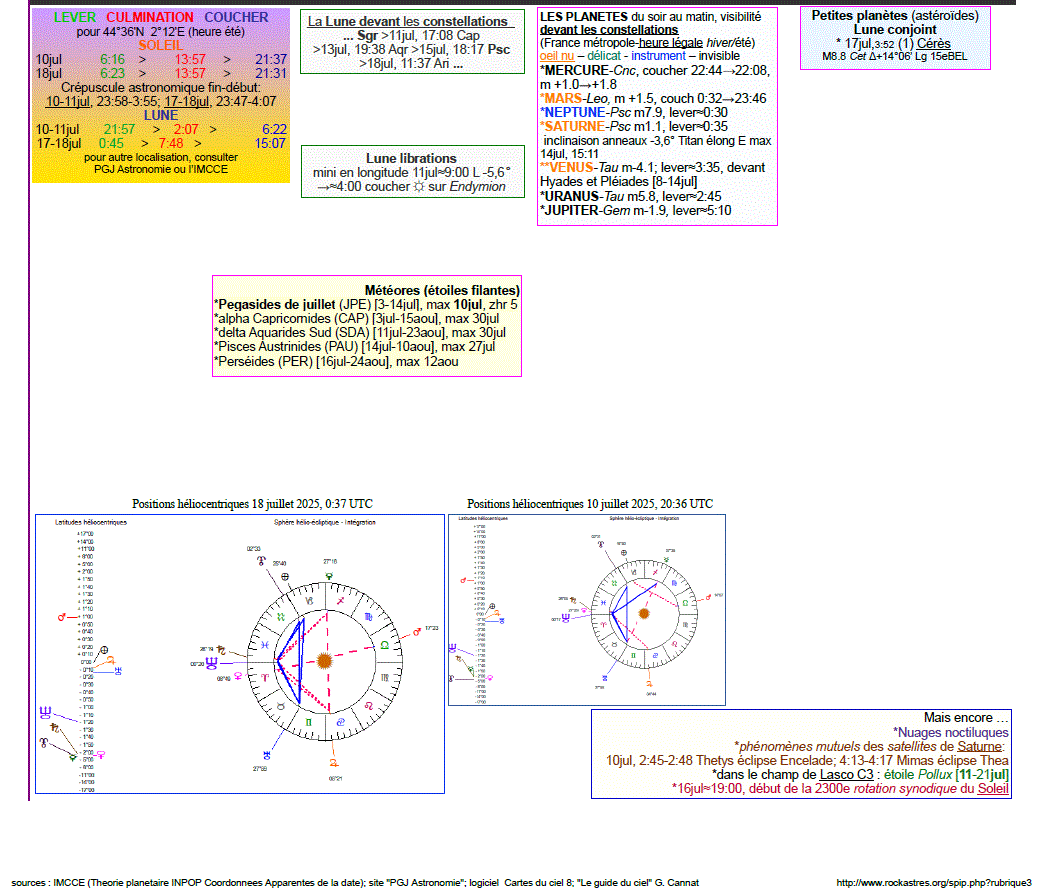Open the 18 juillet heliocentric positions chart
The image size is (1039, 896).
pos(240,653)
